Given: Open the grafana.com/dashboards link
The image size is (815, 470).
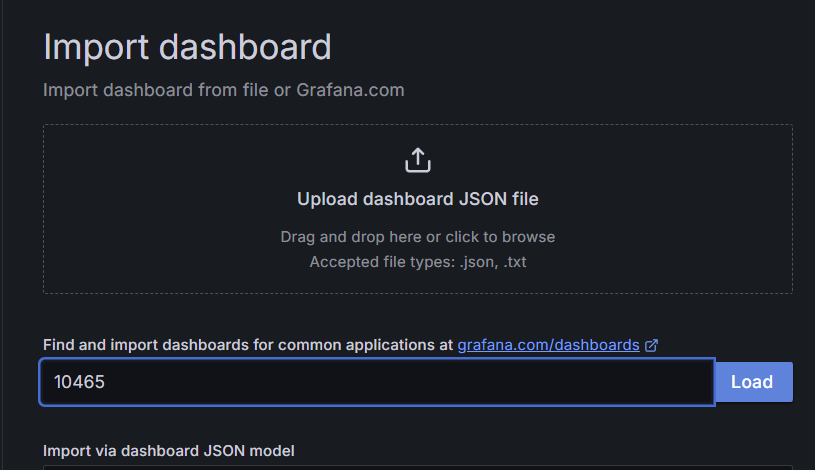Looking at the screenshot, I should click(x=548, y=345).
